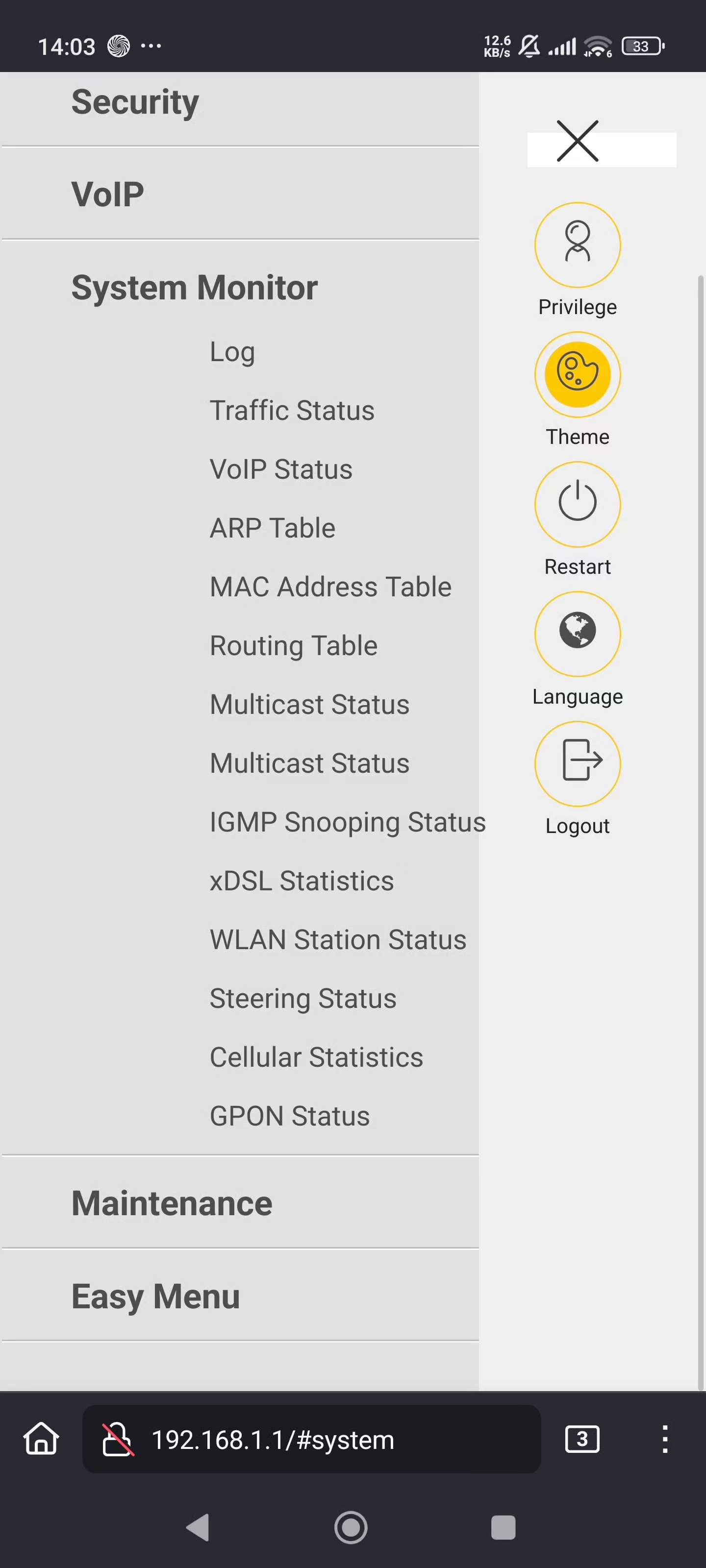Tap the insecure connection lock icon

(x=117, y=1439)
